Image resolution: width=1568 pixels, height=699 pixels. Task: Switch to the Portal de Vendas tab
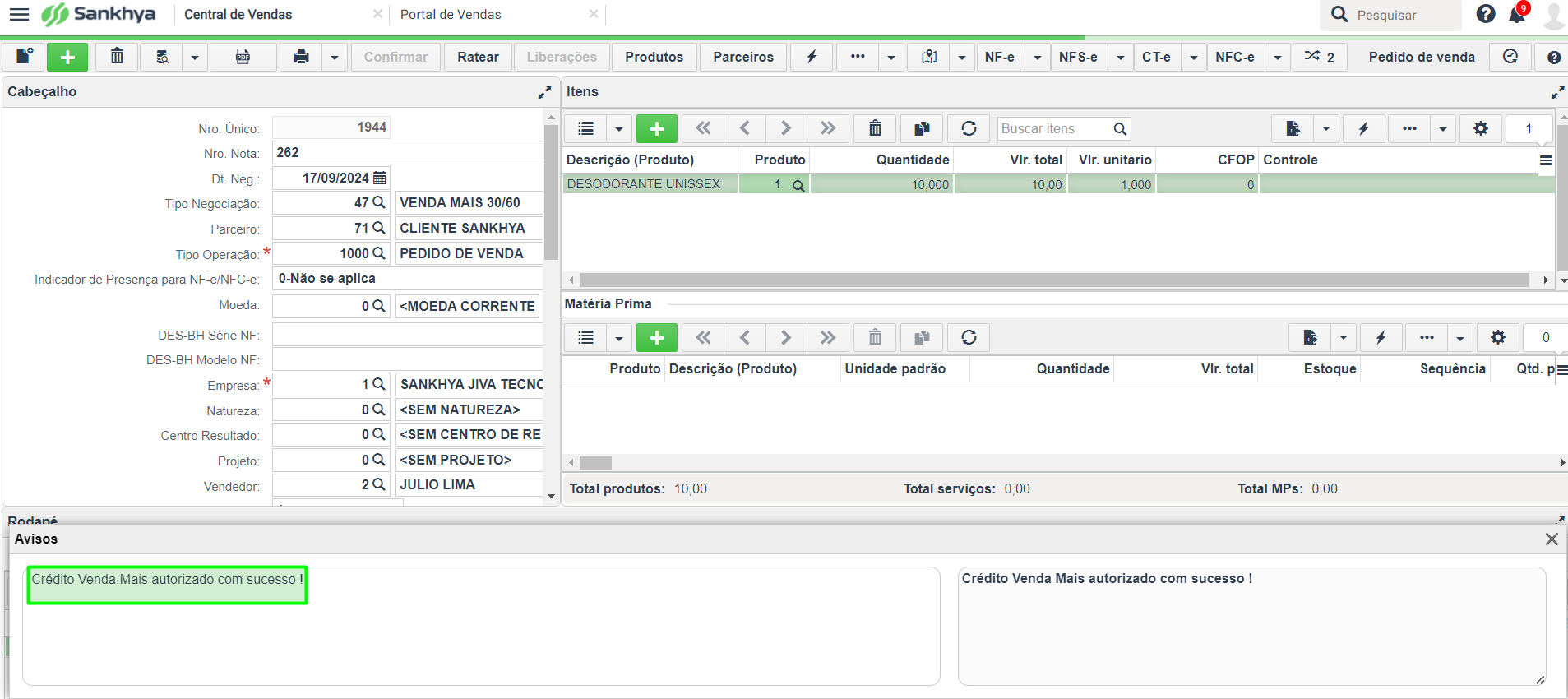pos(451,15)
